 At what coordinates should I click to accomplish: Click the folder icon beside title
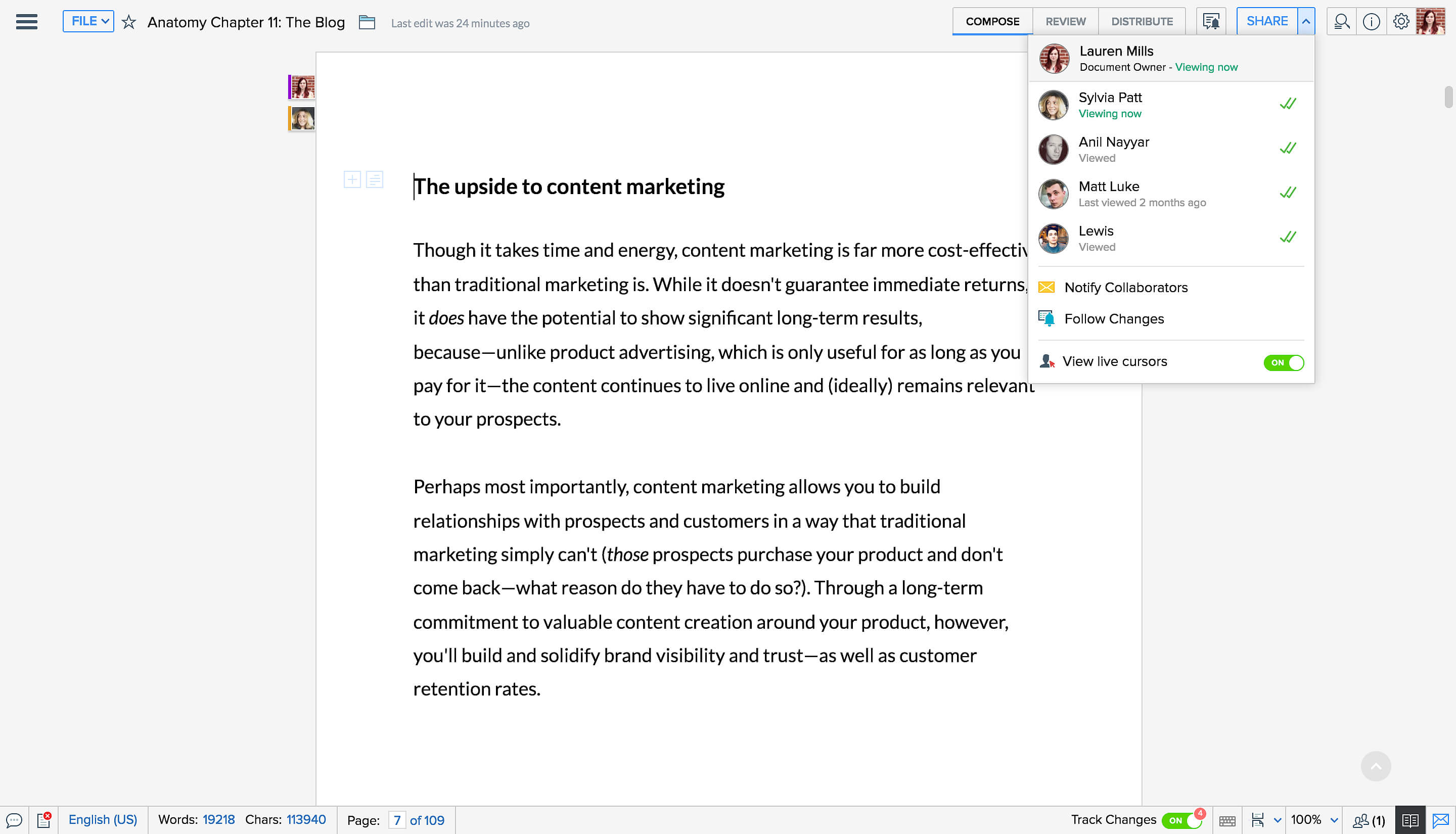coord(367,22)
